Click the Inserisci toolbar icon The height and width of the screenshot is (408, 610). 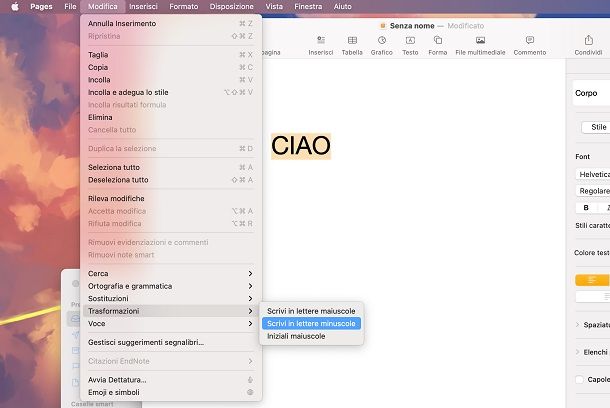pos(321,40)
